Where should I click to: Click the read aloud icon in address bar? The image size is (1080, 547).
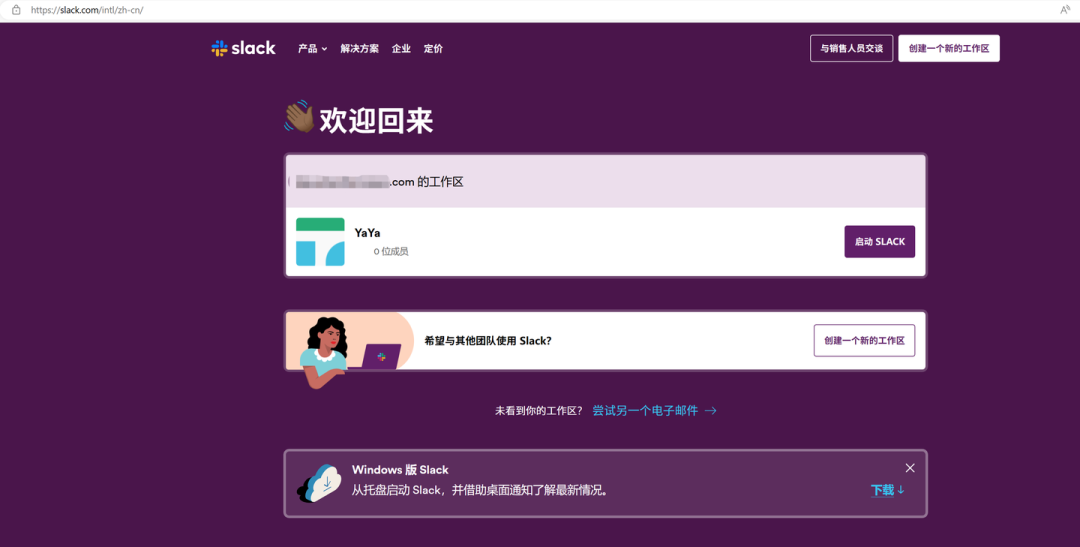(x=1065, y=10)
